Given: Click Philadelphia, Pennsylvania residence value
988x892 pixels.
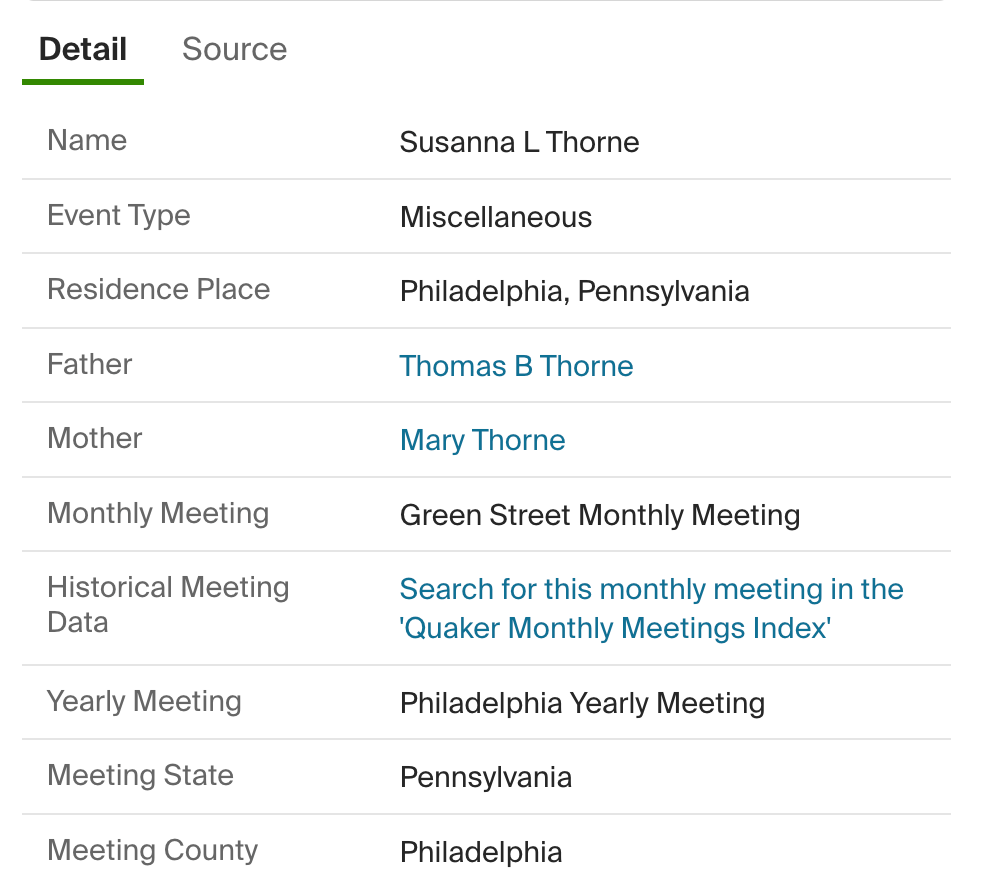Looking at the screenshot, I should pyautogui.click(x=574, y=291).
